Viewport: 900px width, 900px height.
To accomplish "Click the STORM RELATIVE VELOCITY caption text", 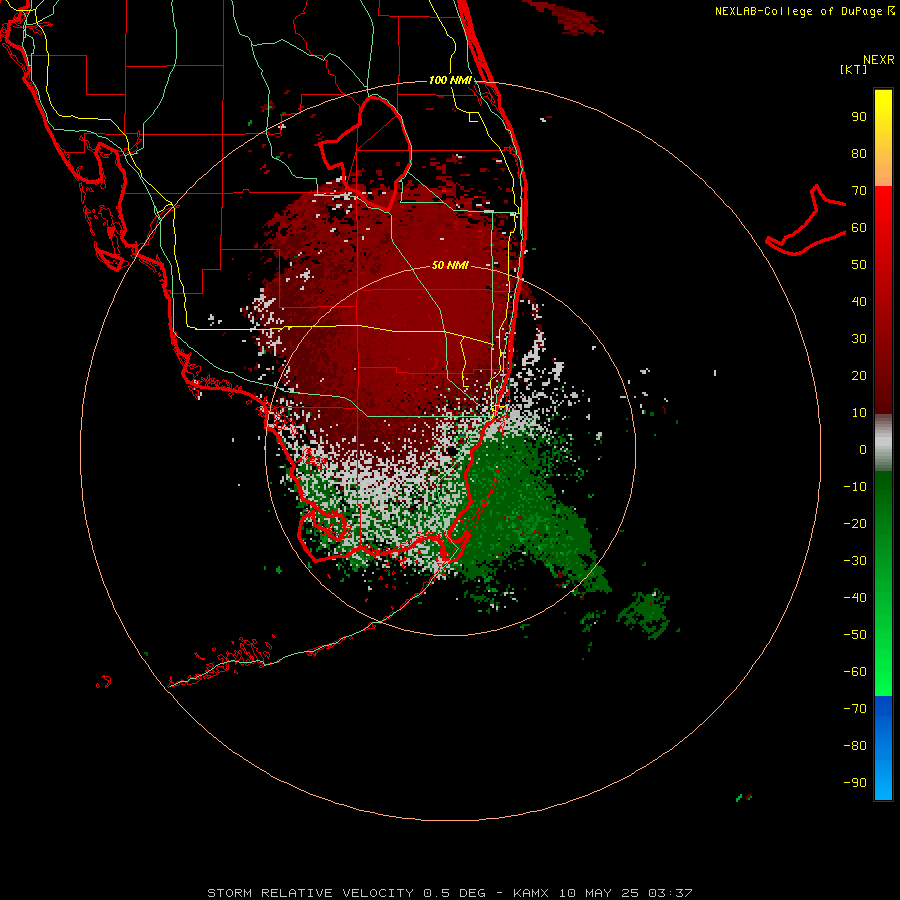I will [449, 893].
